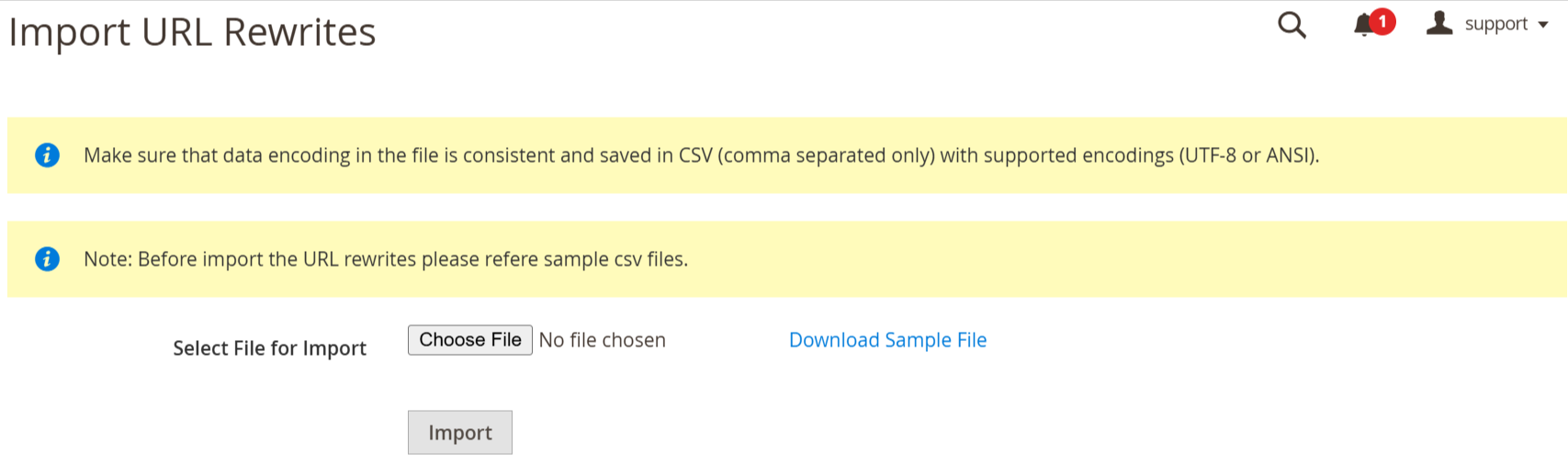Click "CSV (comma separated only)" text in notice
This screenshot has height=466, width=1568.
coord(807,155)
